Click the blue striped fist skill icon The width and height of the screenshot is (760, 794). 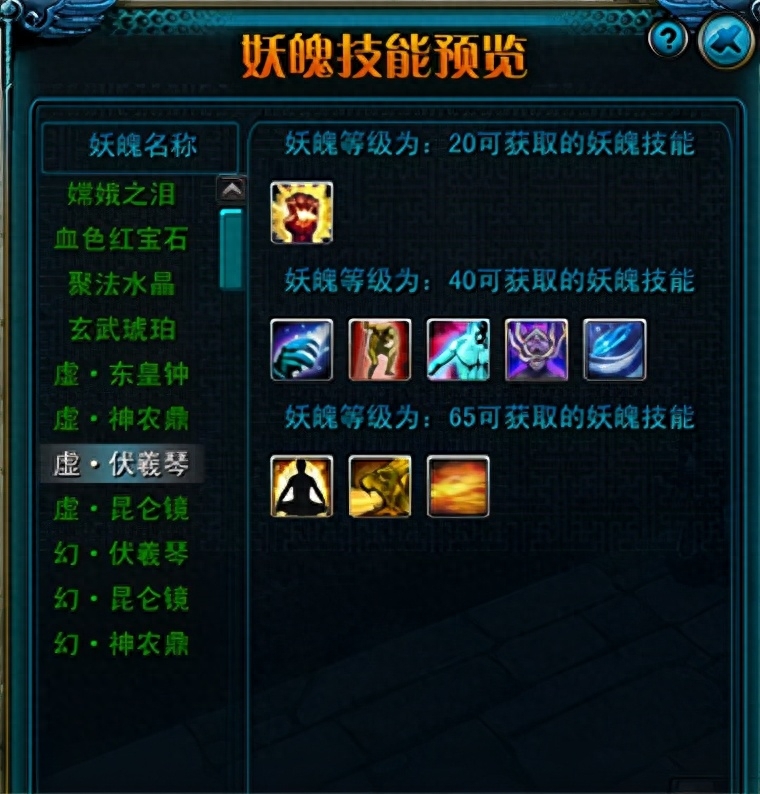[x=301, y=349]
